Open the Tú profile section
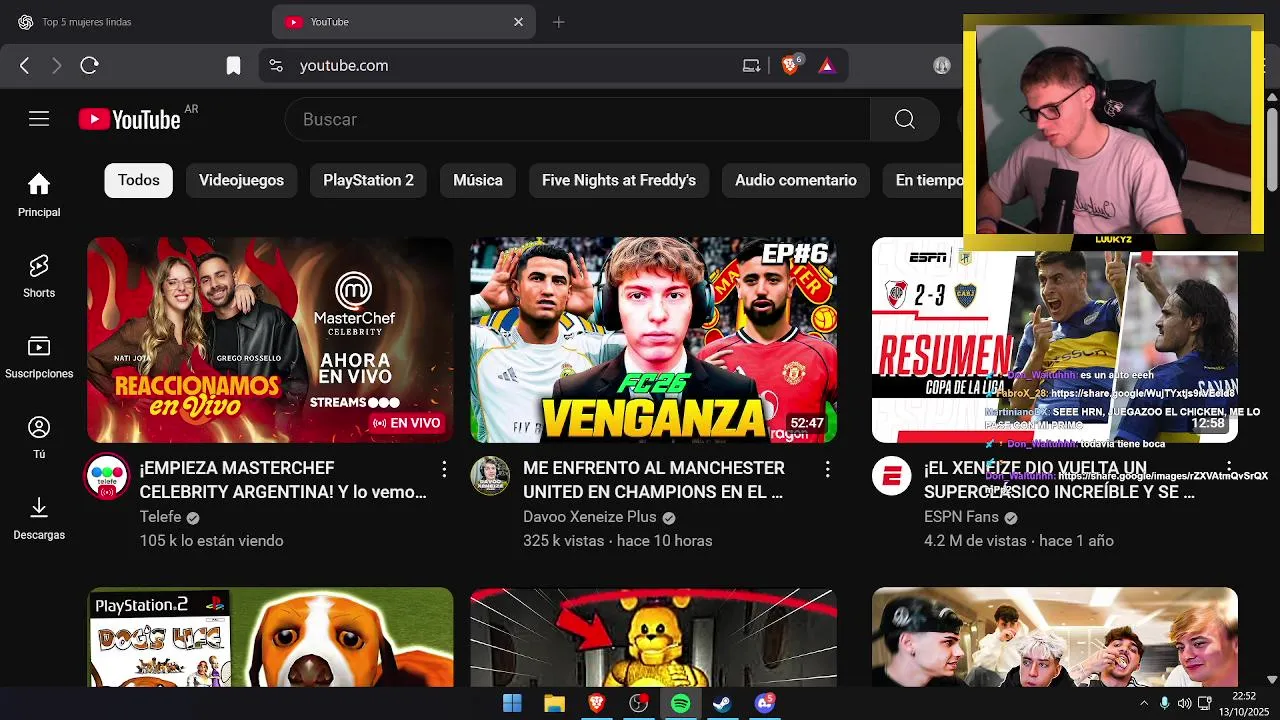This screenshot has height=720, width=1280. (x=39, y=437)
